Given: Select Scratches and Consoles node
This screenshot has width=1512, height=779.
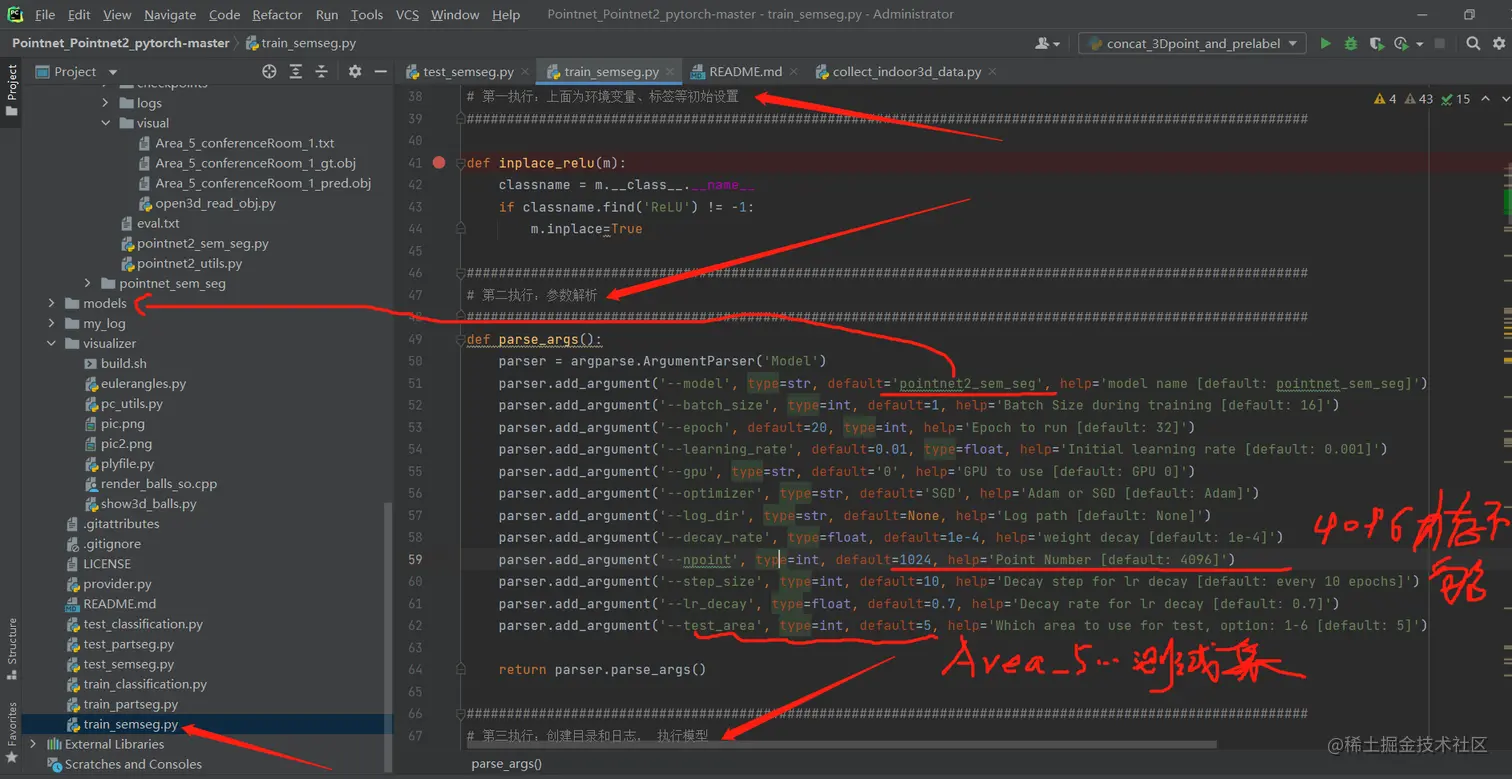Looking at the screenshot, I should pos(133,764).
